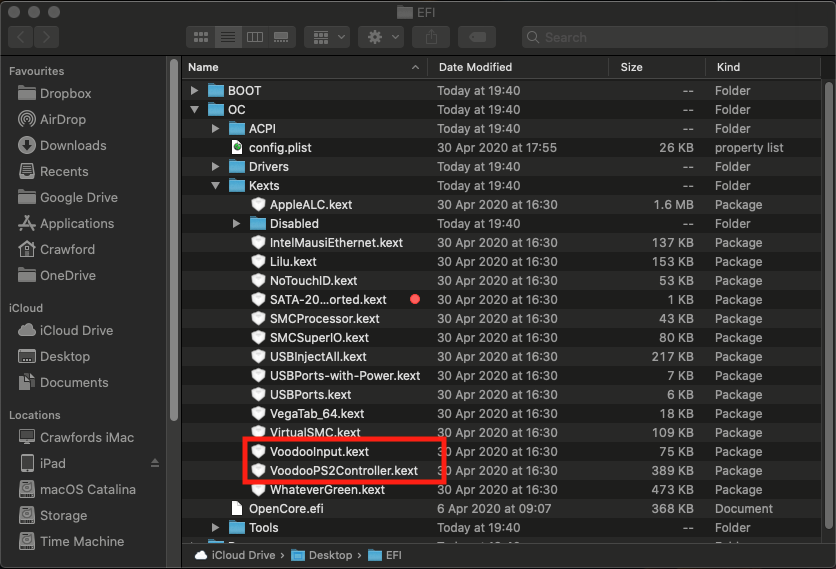836x569 pixels.
Task: Select the SATA-20...orted.kext file
Action: pos(501,300)
